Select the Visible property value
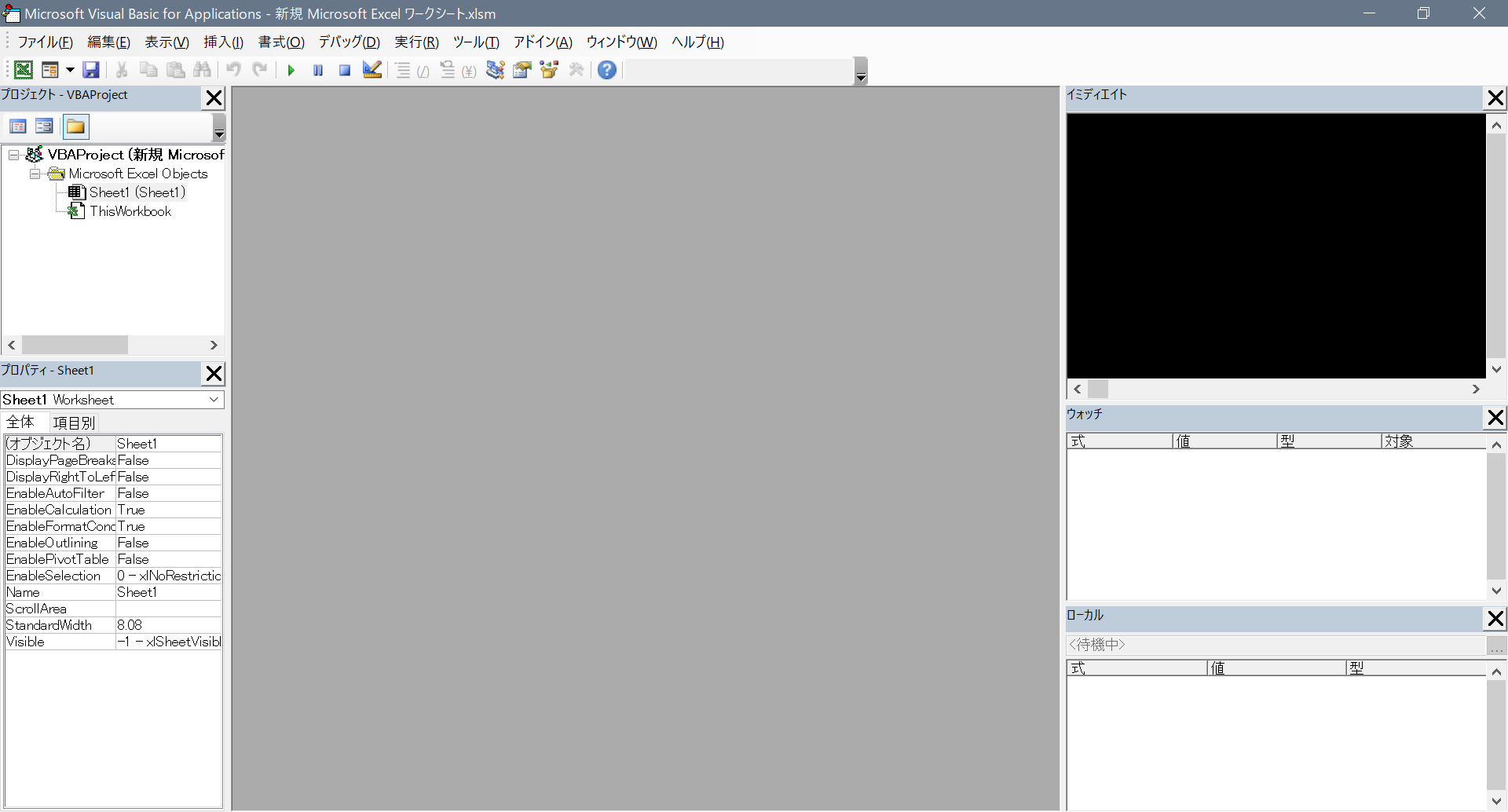1508x812 pixels. point(169,642)
